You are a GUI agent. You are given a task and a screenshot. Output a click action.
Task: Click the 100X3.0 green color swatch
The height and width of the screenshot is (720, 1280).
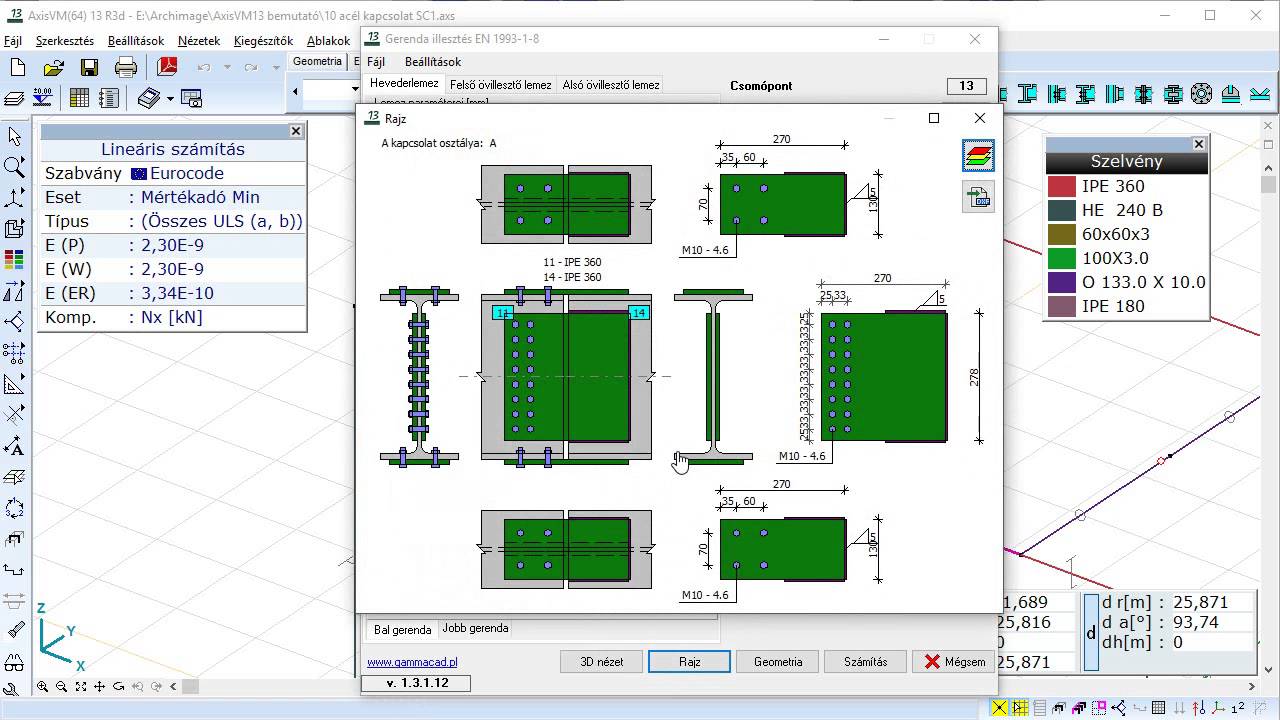click(1061, 258)
